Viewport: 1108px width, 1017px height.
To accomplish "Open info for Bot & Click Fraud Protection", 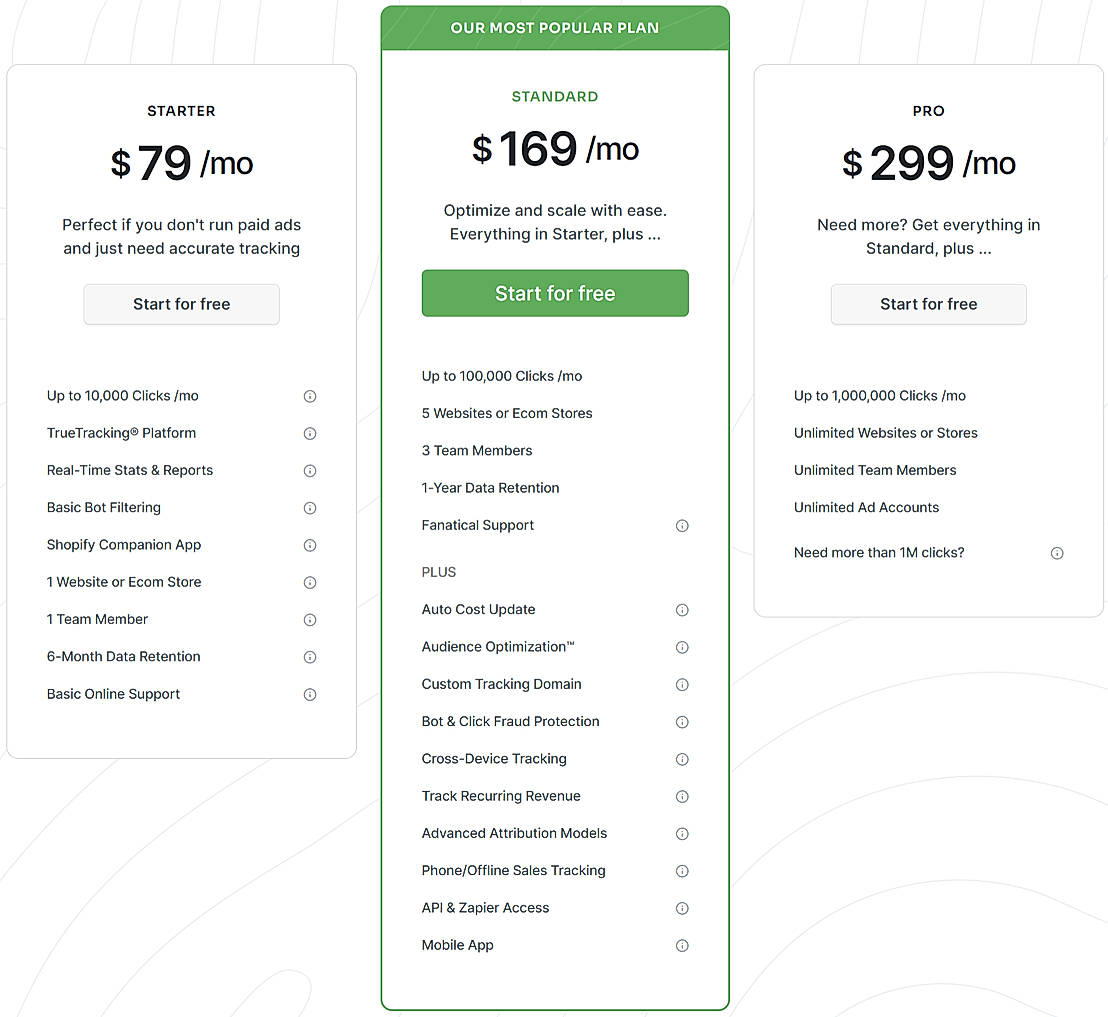I will click(x=682, y=722).
